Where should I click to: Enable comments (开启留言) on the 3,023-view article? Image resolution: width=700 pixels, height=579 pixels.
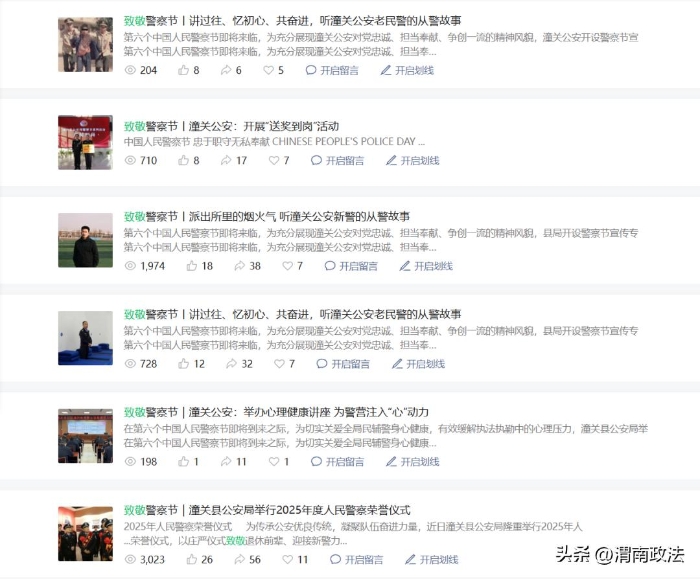coord(356,559)
